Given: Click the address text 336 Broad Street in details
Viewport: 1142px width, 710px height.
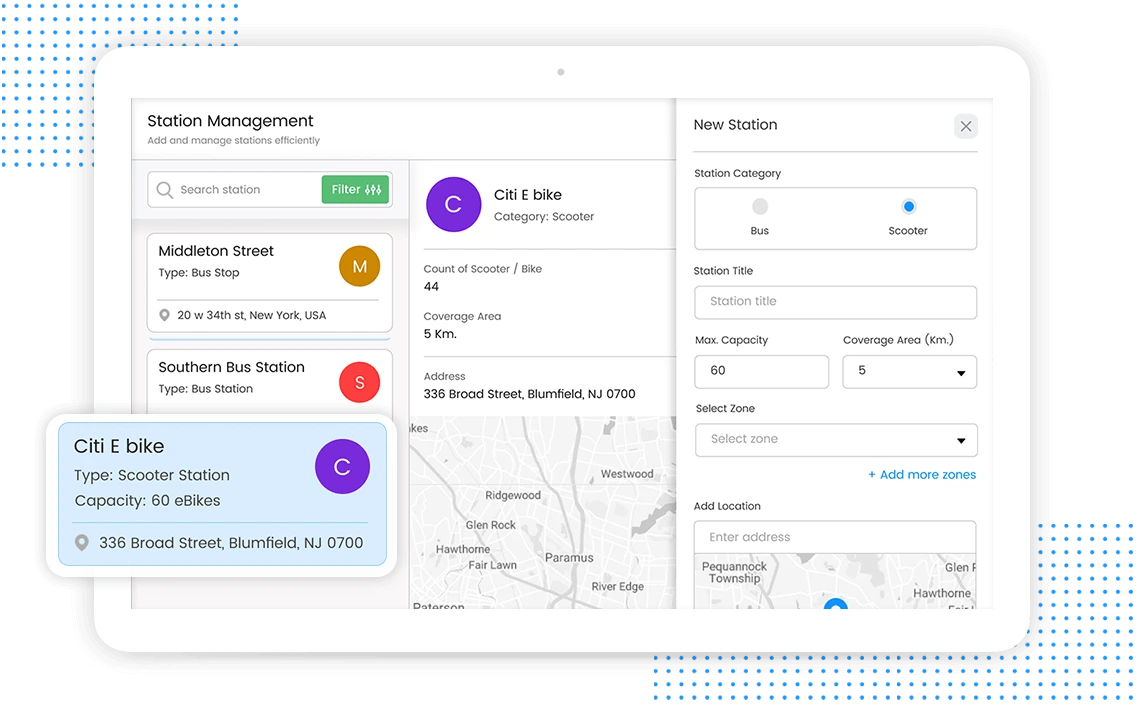Looking at the screenshot, I should point(529,394).
